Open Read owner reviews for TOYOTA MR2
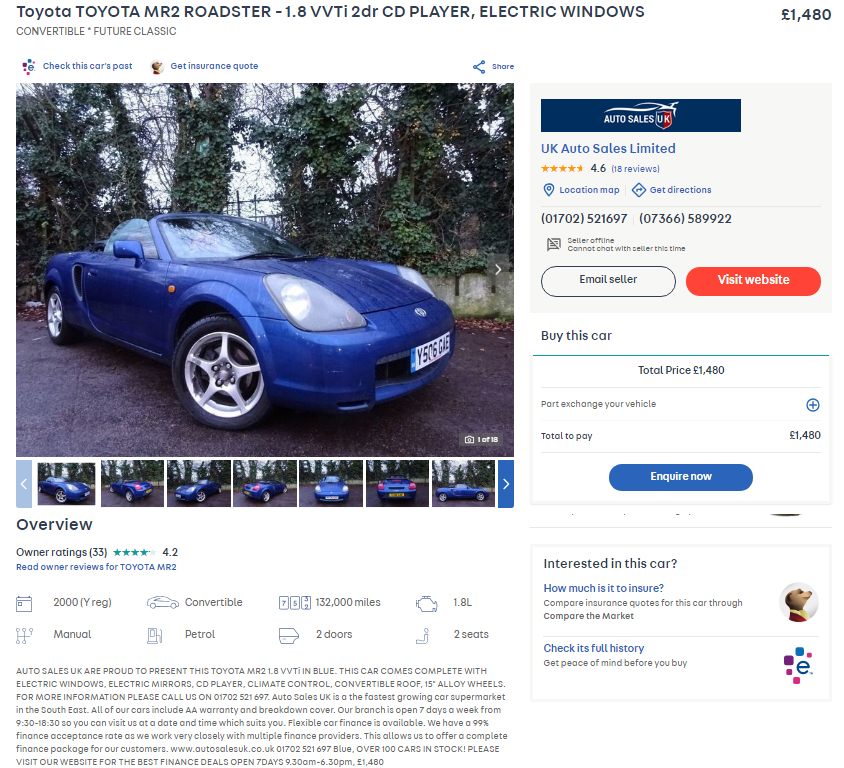This screenshot has width=844, height=768. point(96,567)
